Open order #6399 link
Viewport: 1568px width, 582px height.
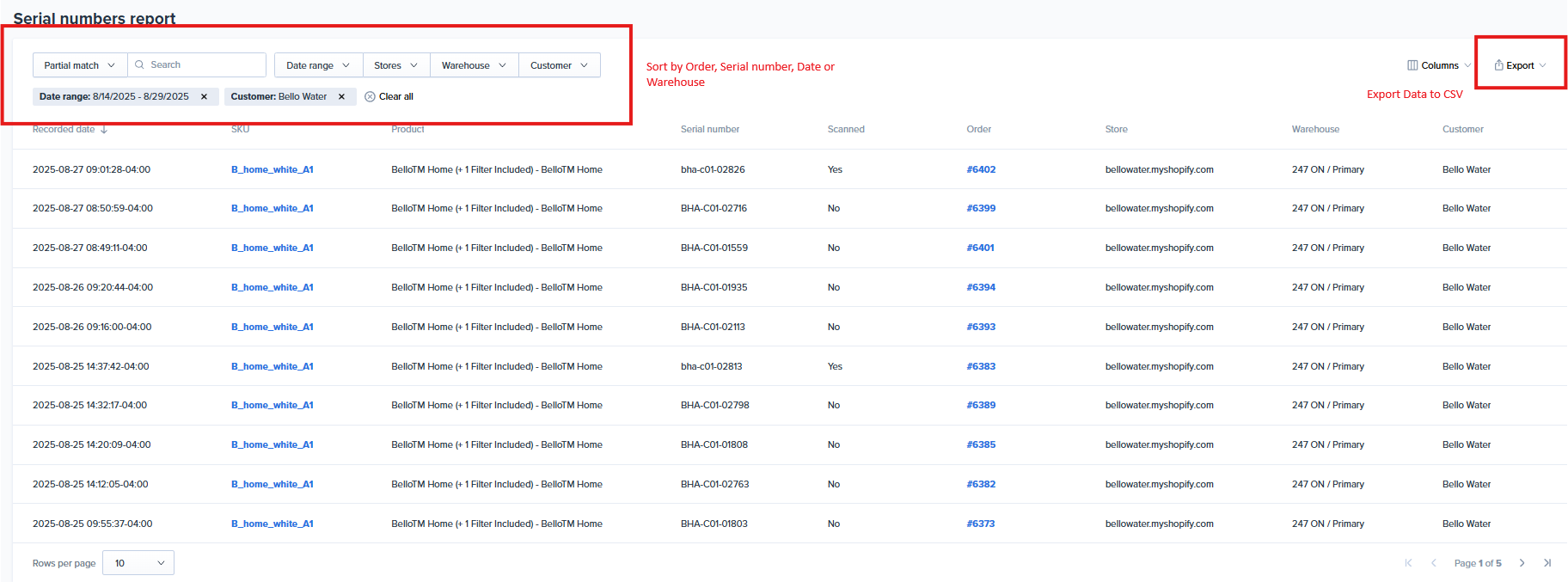click(981, 208)
